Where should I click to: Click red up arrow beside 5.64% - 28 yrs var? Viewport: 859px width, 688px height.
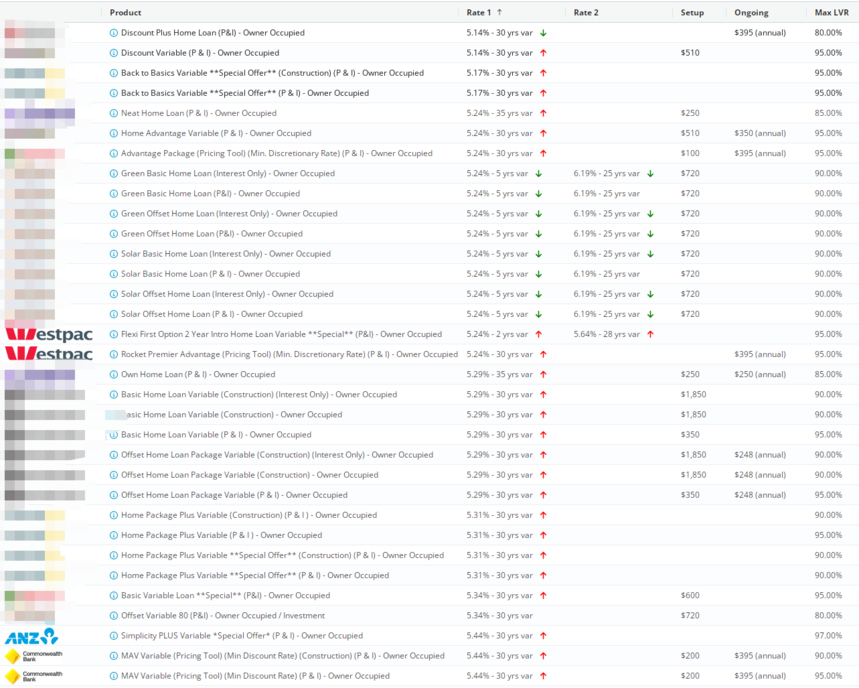tap(650, 334)
